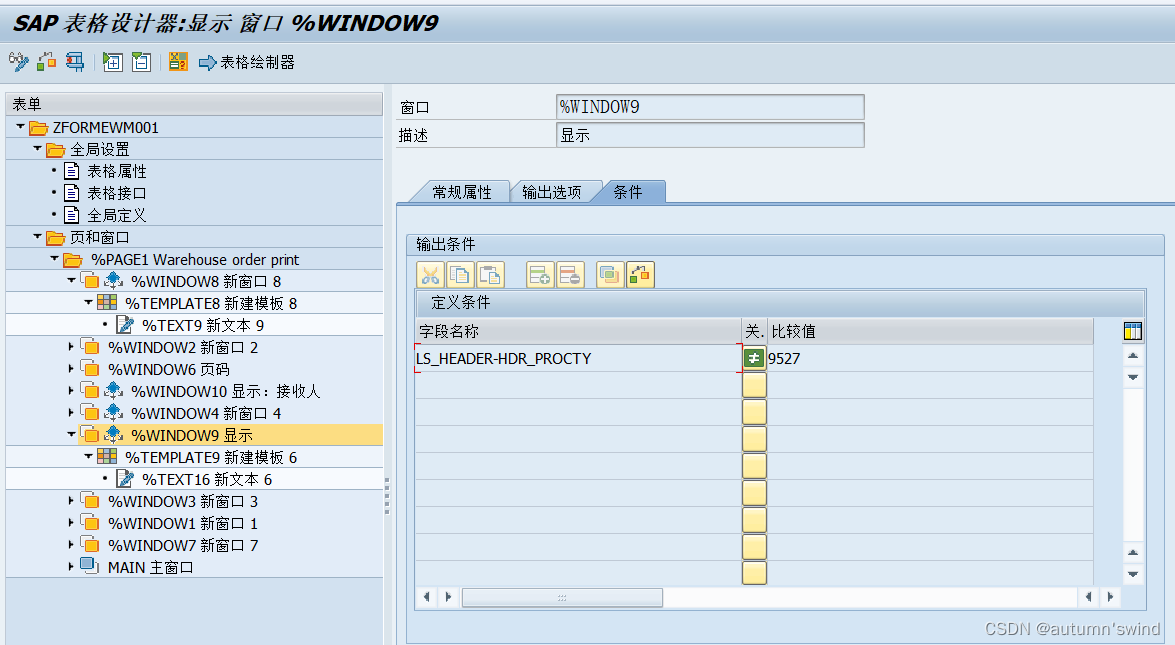Expand the %WINDOW7 新窗口 7 node

click(72, 545)
